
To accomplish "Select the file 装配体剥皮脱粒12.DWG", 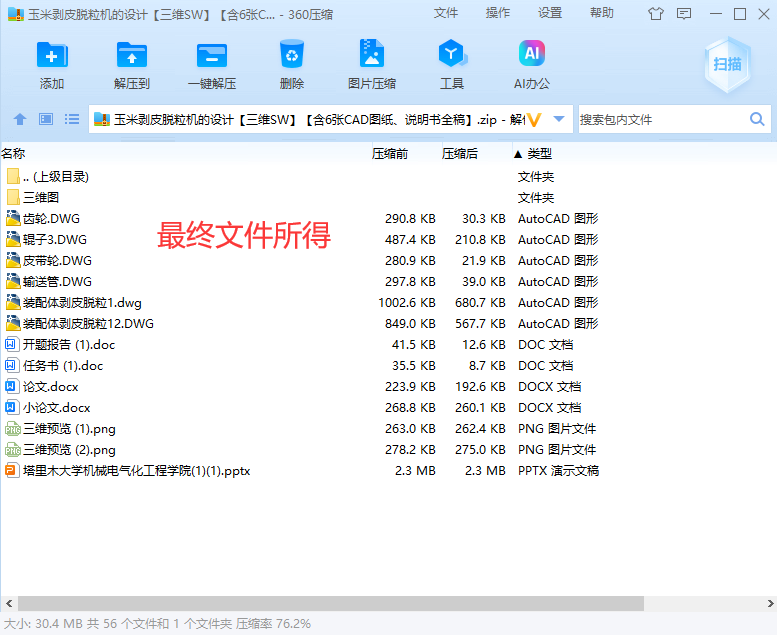I will (88, 323).
